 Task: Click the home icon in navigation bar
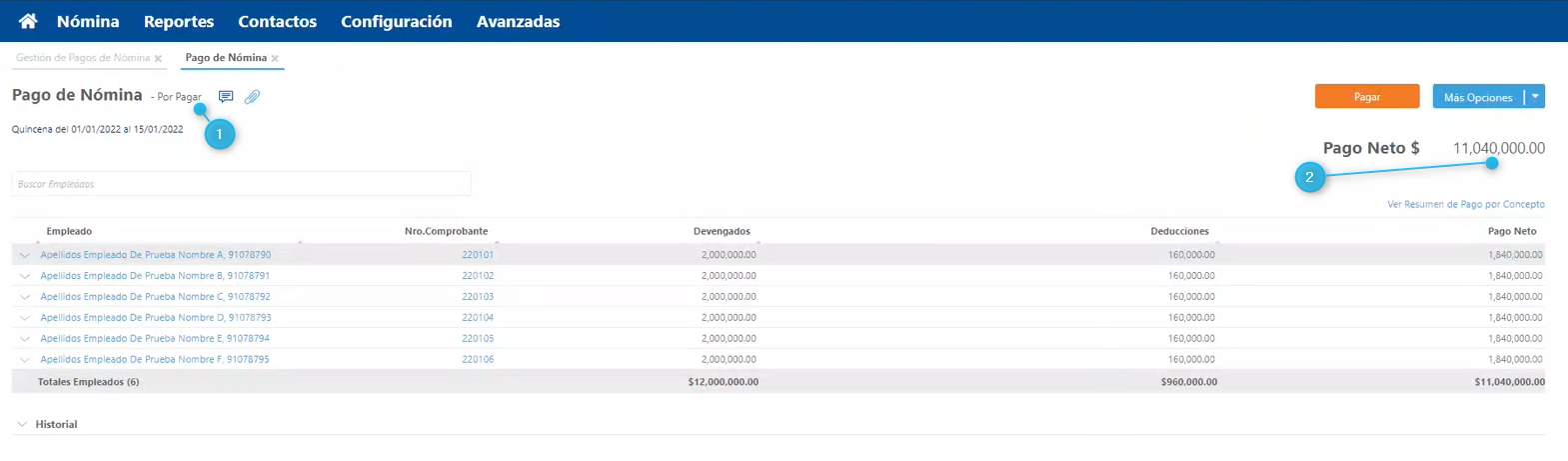(x=28, y=21)
